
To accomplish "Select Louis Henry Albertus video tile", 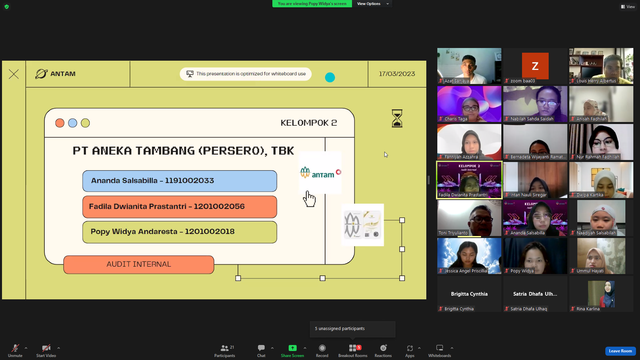I will pos(601,66).
